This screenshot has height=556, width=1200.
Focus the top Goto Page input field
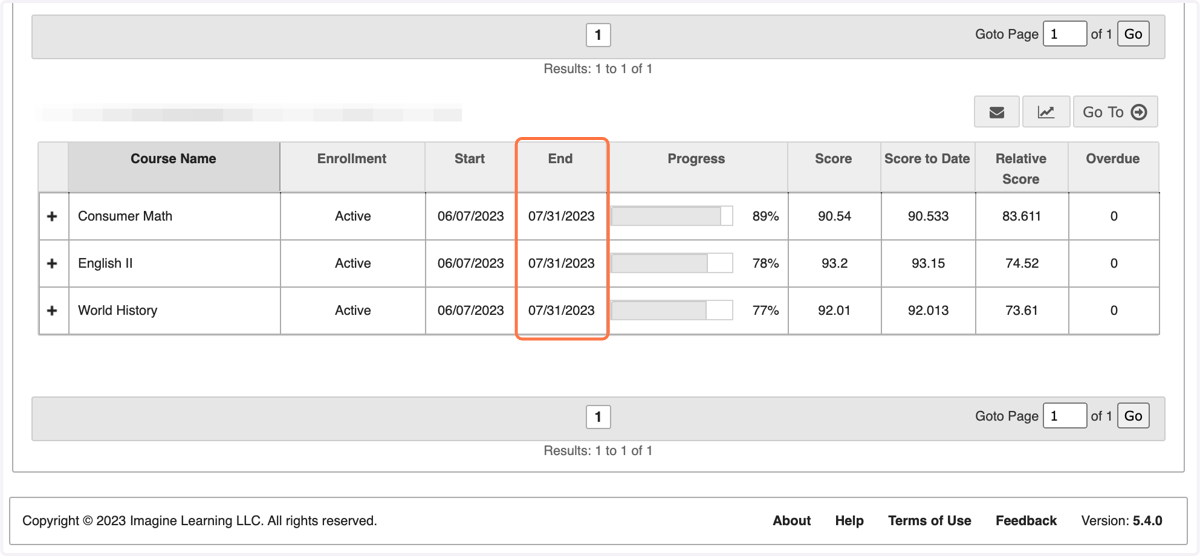coord(1065,34)
